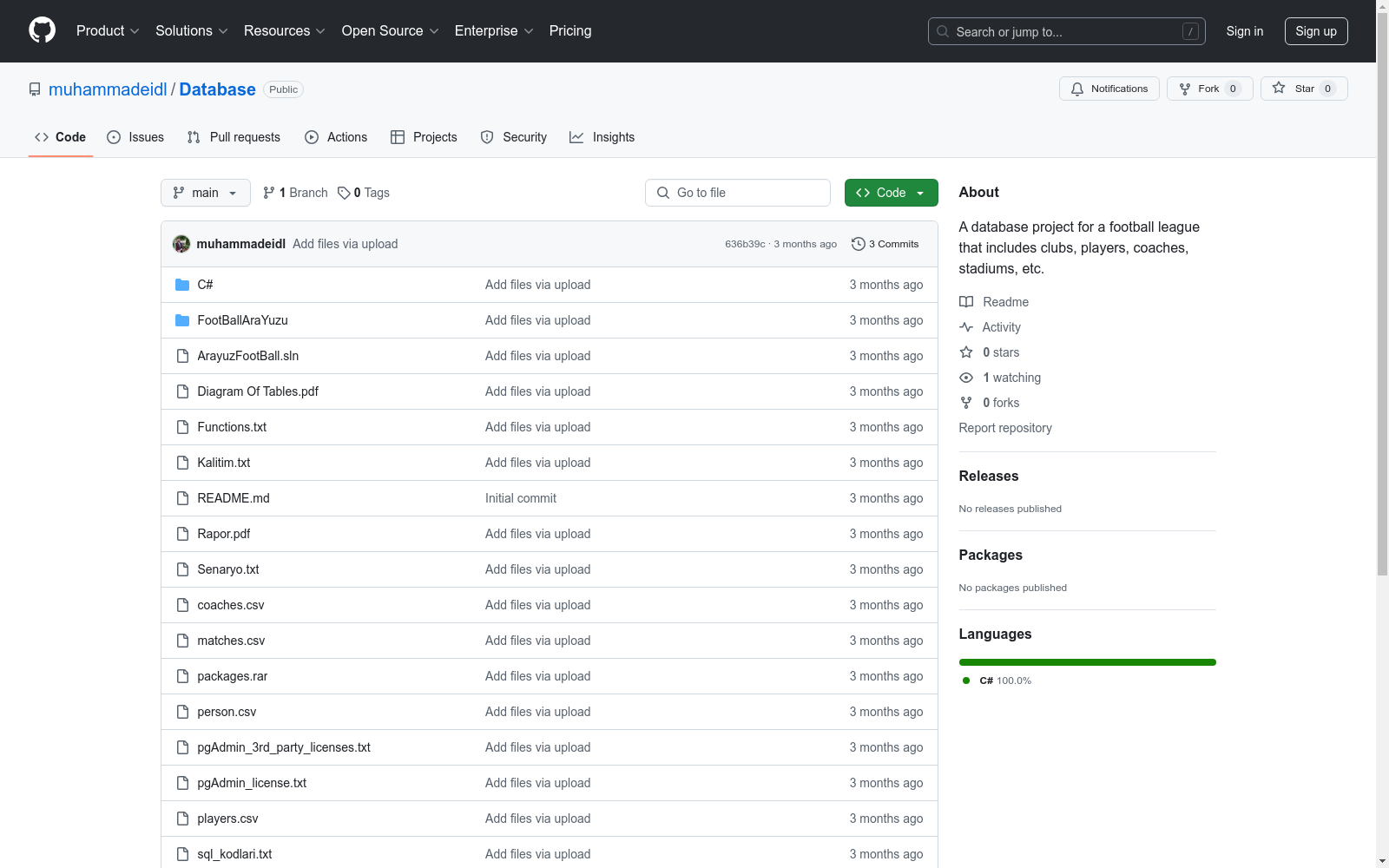This screenshot has height=868, width=1389.
Task: Expand the Open Source menu
Action: [x=391, y=30]
